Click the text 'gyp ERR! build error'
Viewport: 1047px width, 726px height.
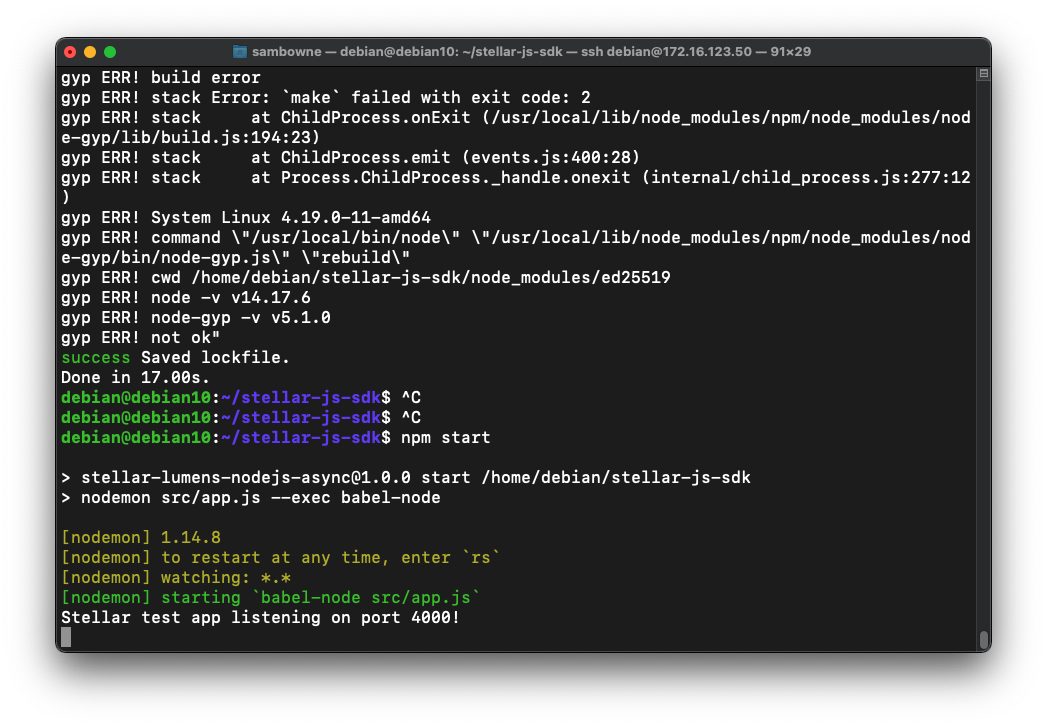(x=161, y=77)
